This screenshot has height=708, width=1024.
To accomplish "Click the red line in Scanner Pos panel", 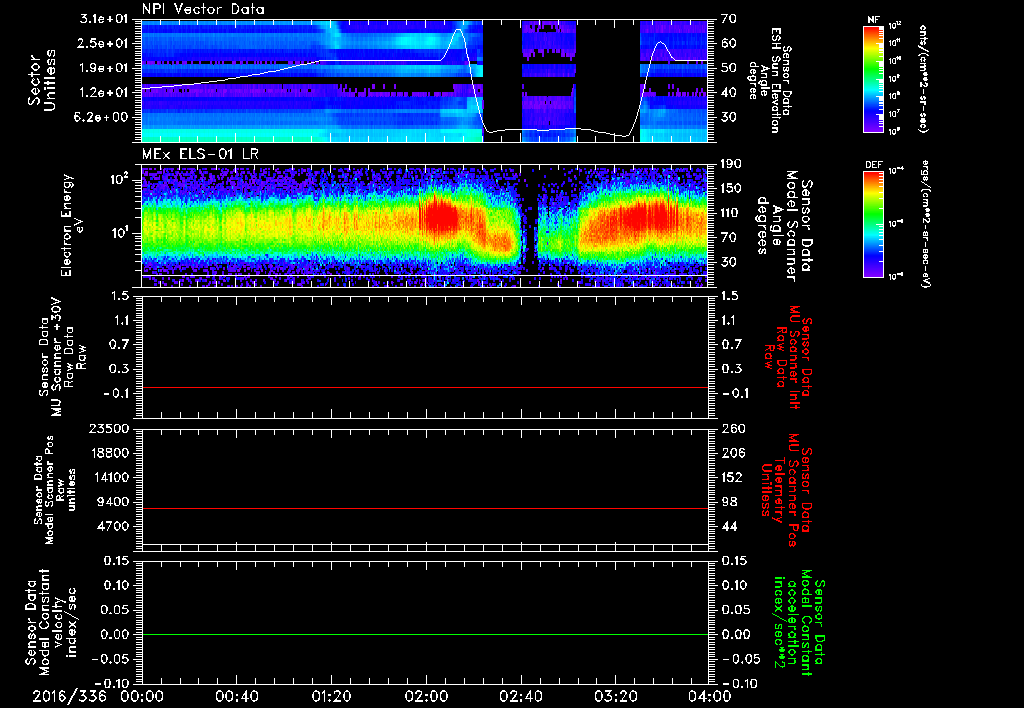I will [x=425, y=508].
